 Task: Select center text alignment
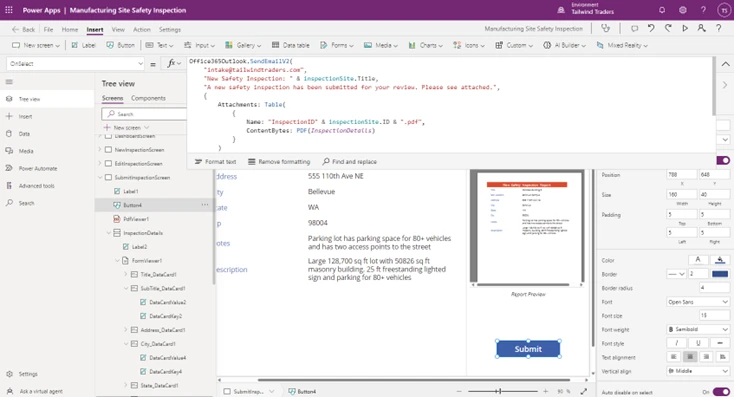[x=690, y=357]
